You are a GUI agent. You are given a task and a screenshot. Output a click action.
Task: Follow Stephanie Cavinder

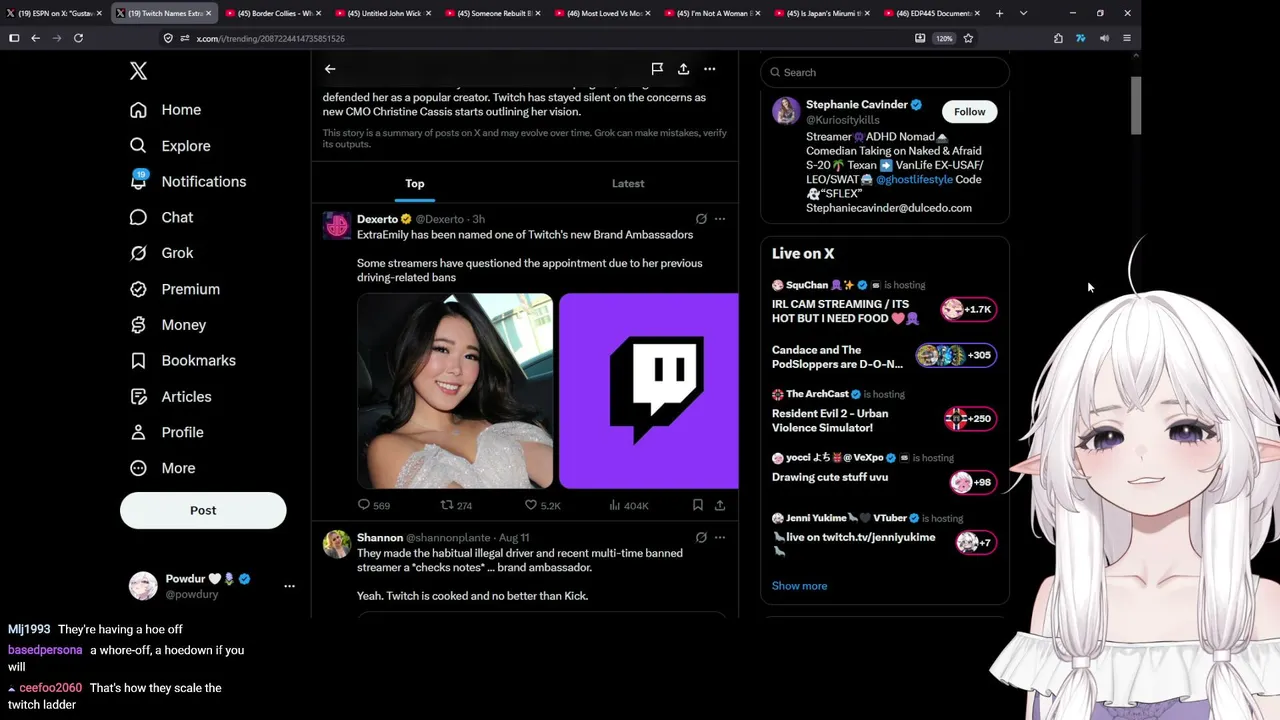click(969, 112)
